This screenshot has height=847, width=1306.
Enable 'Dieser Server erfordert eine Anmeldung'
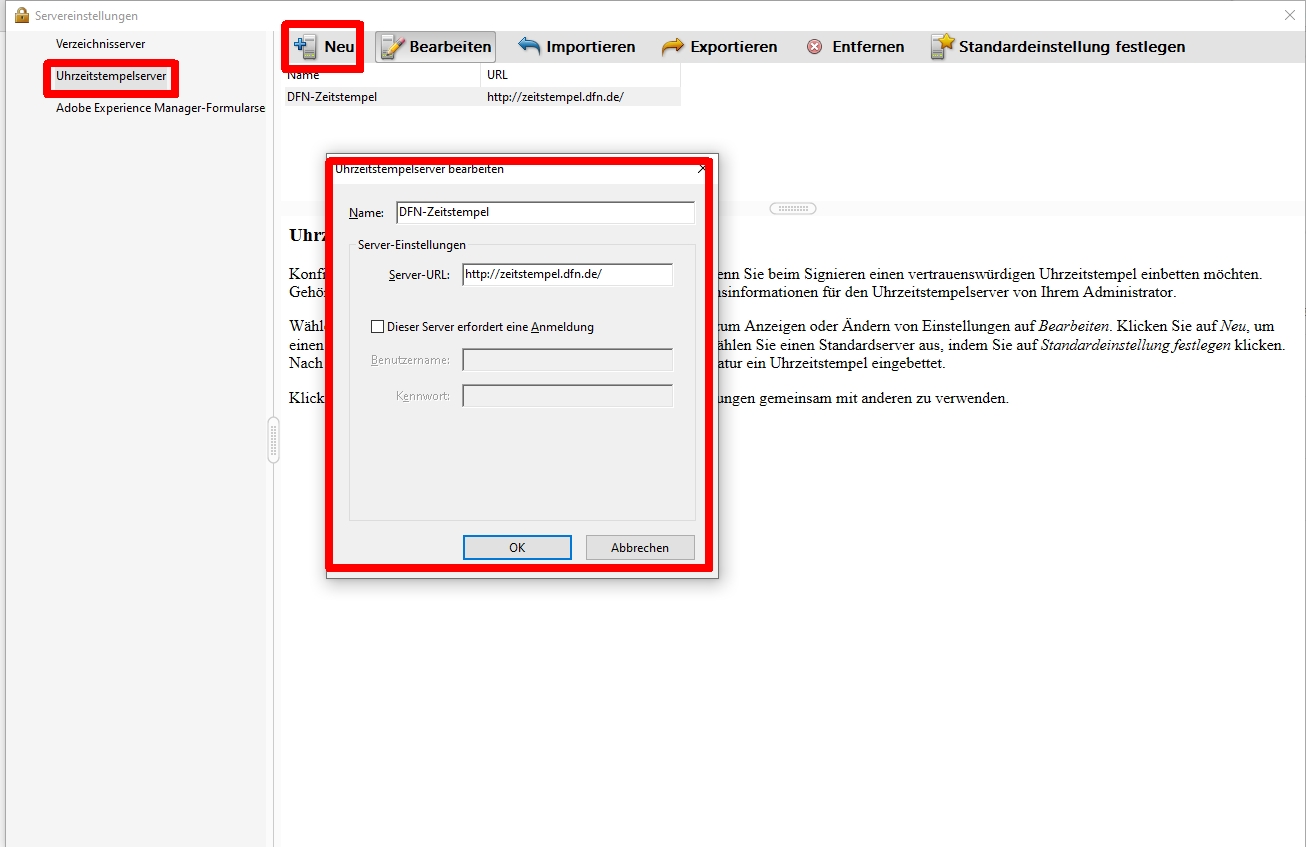click(378, 326)
